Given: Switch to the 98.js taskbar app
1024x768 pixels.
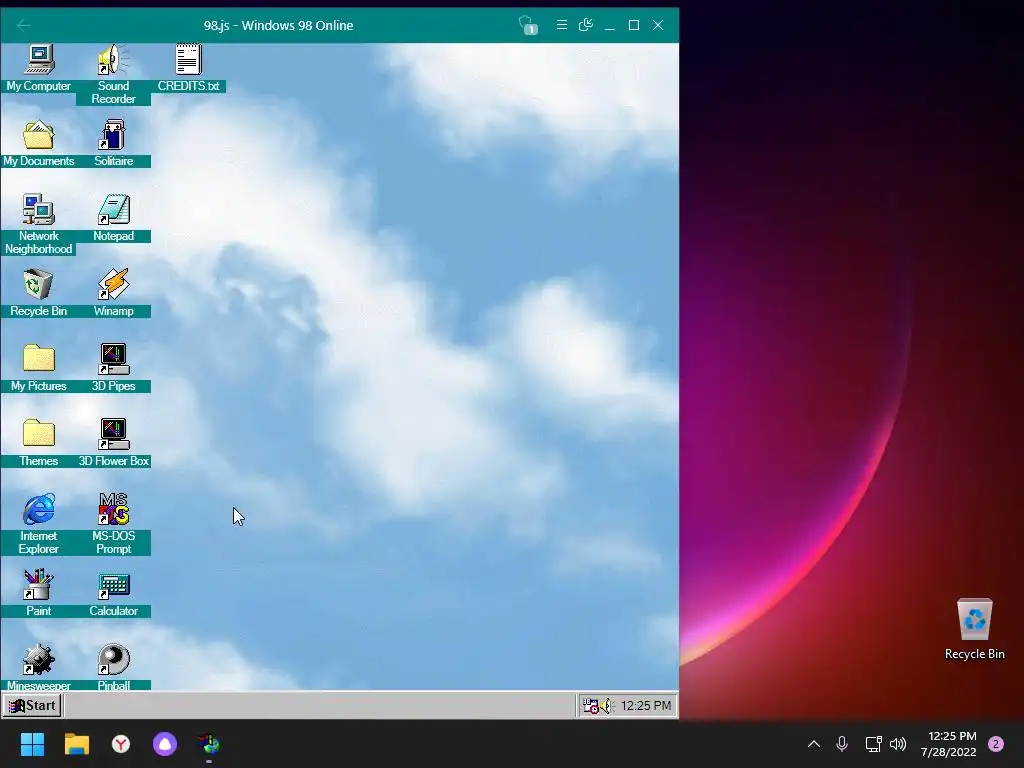Looking at the screenshot, I should pos(209,744).
